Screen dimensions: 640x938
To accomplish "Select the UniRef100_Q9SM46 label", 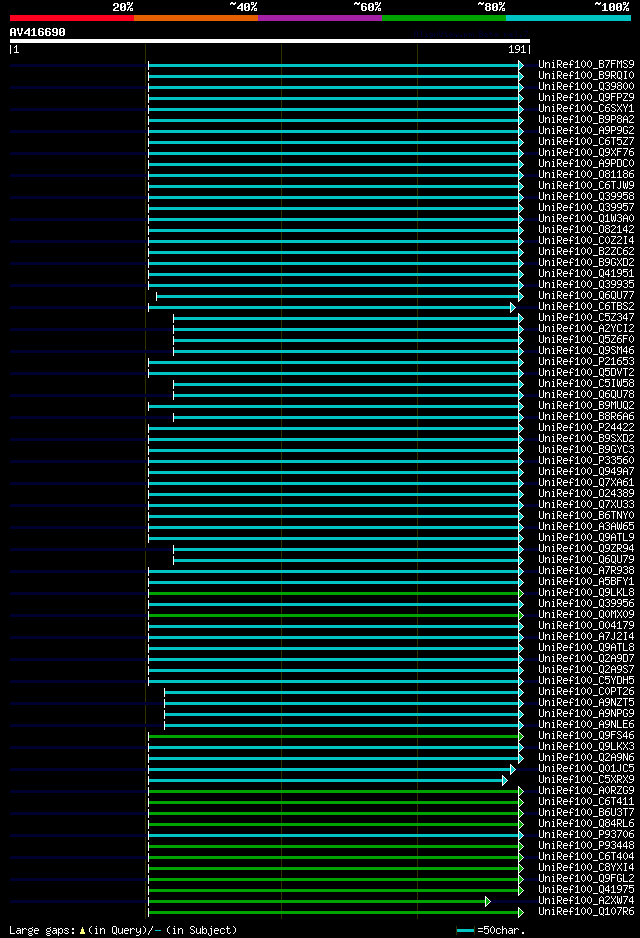I will pyautogui.click(x=586, y=351).
